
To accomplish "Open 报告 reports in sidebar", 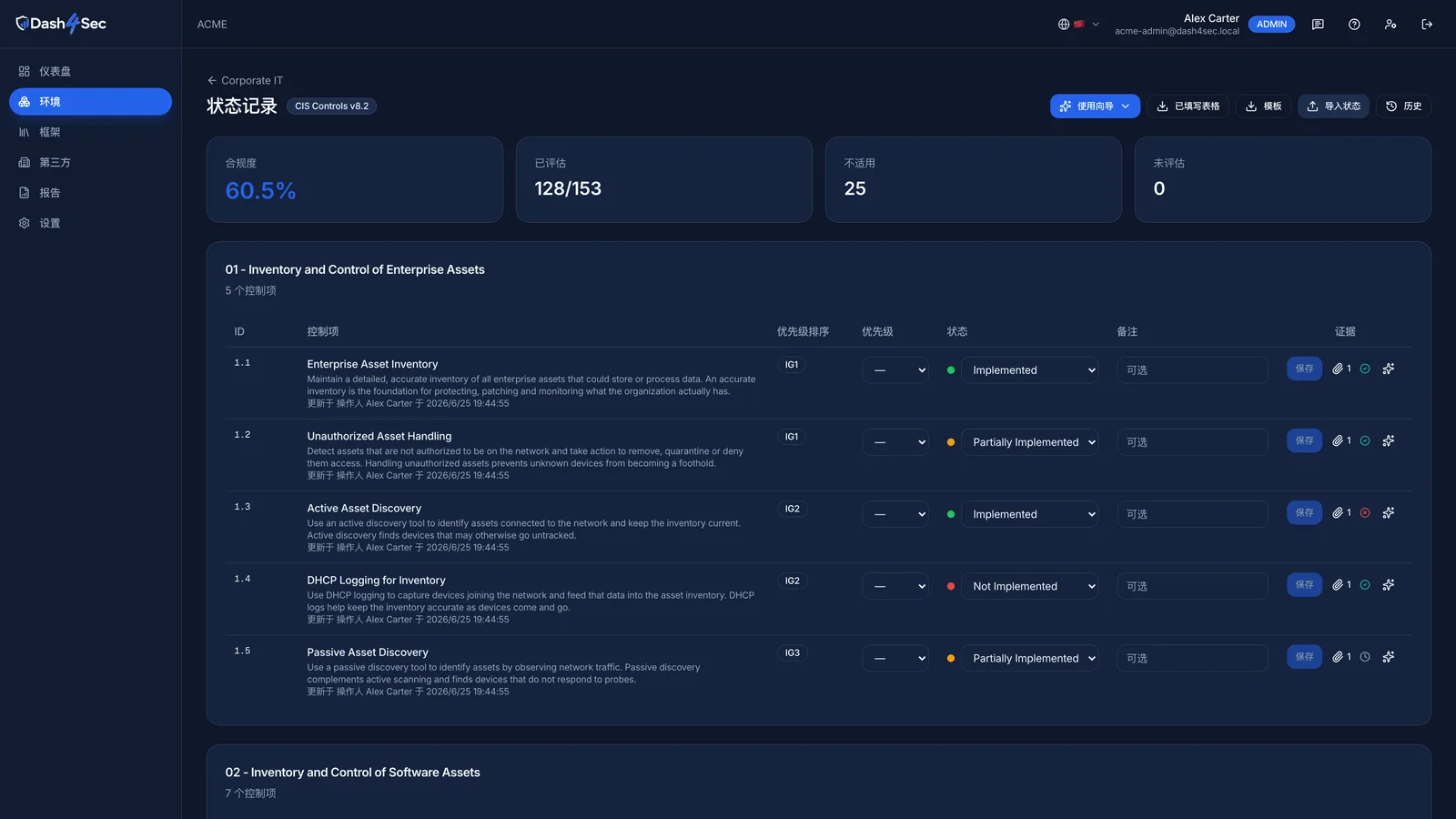I will tap(90, 193).
